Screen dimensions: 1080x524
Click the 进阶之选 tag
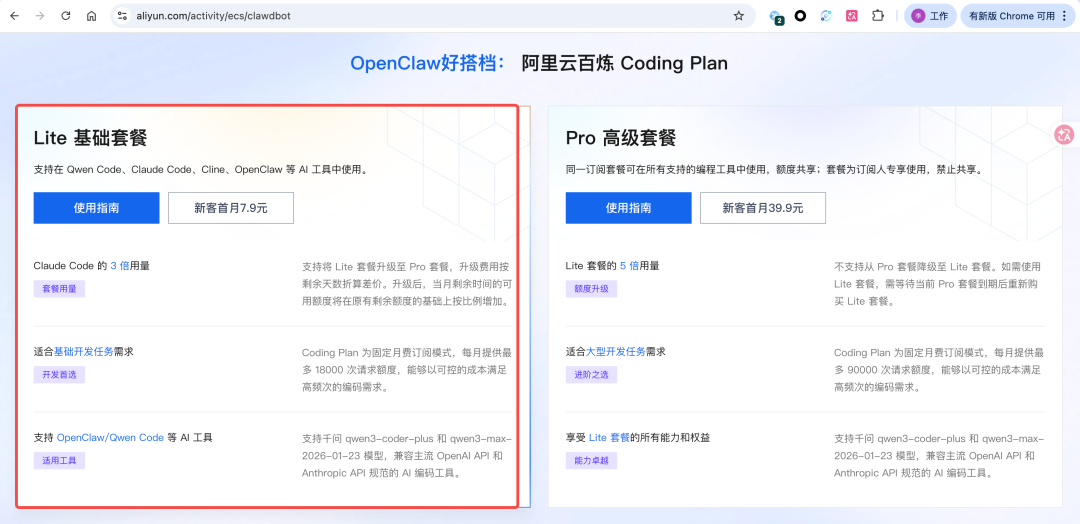(x=591, y=375)
